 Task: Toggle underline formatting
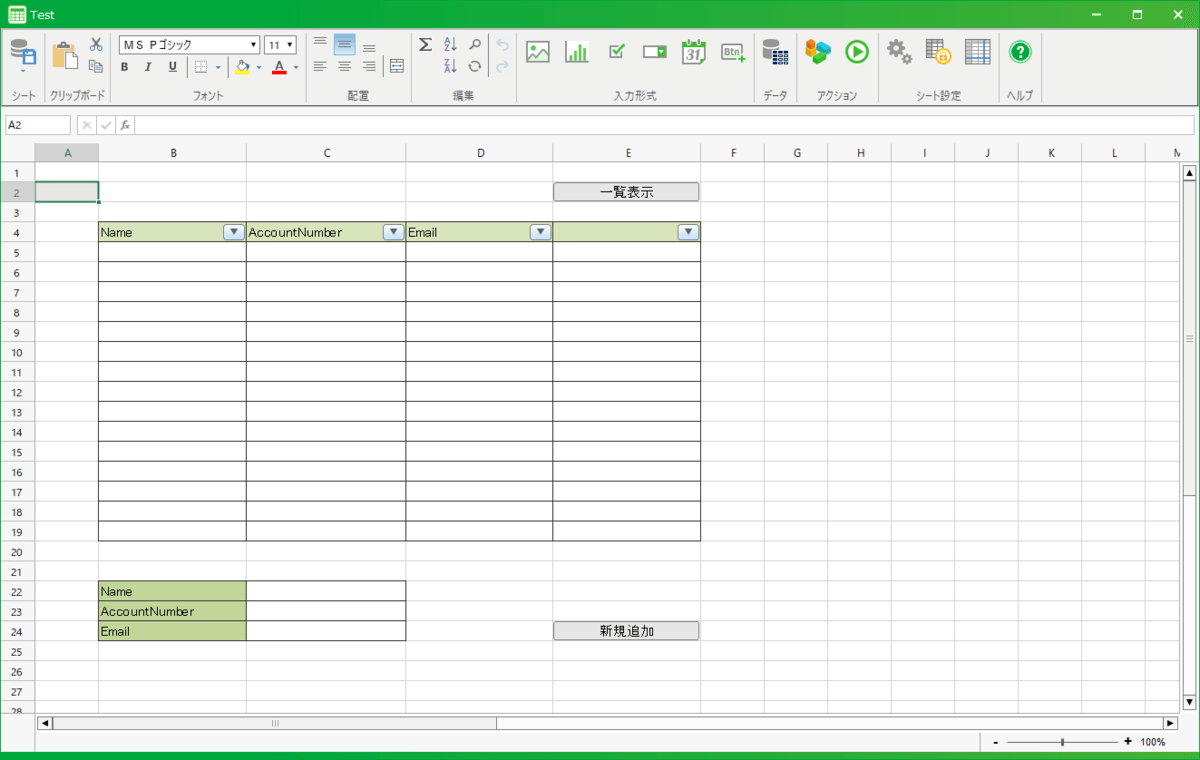pos(172,67)
